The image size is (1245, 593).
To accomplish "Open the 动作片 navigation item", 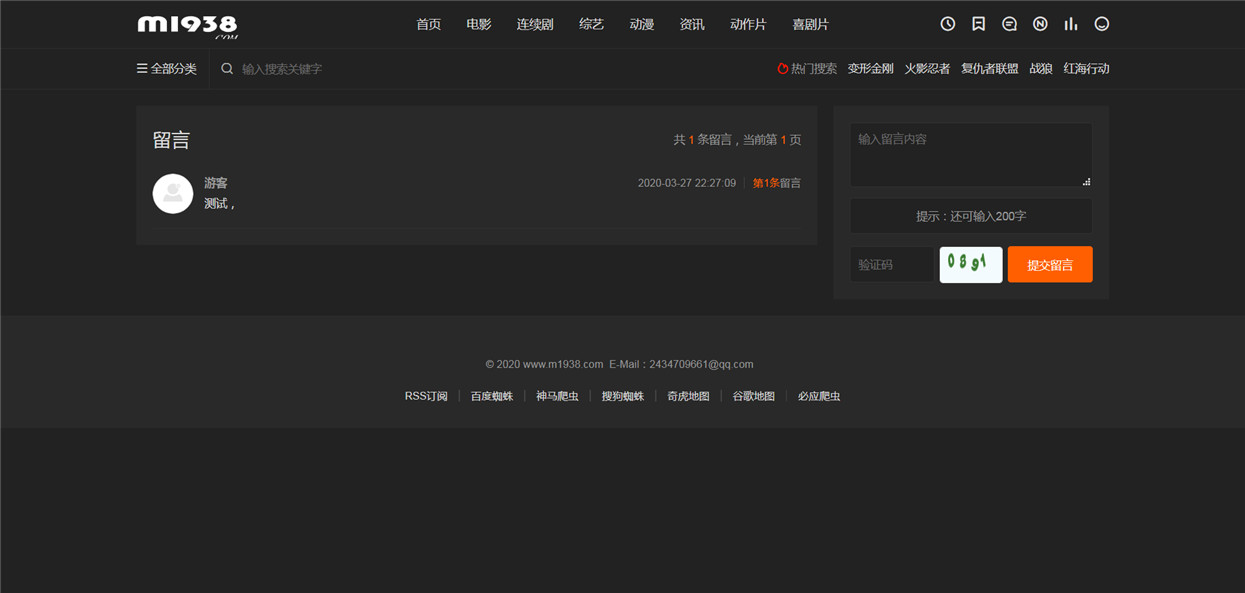I will pos(748,24).
